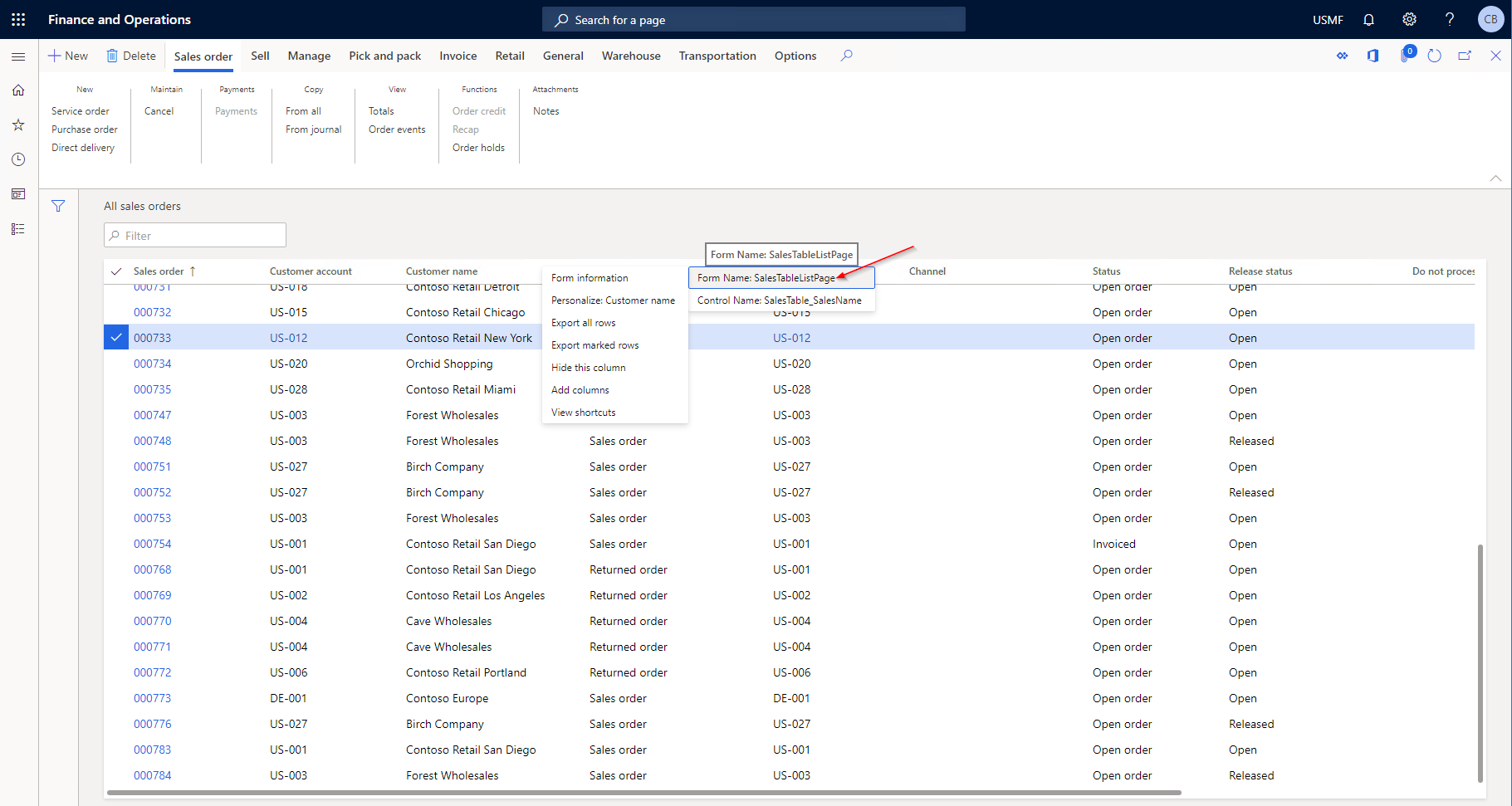Show the filter pane funnel icon

(x=58, y=206)
